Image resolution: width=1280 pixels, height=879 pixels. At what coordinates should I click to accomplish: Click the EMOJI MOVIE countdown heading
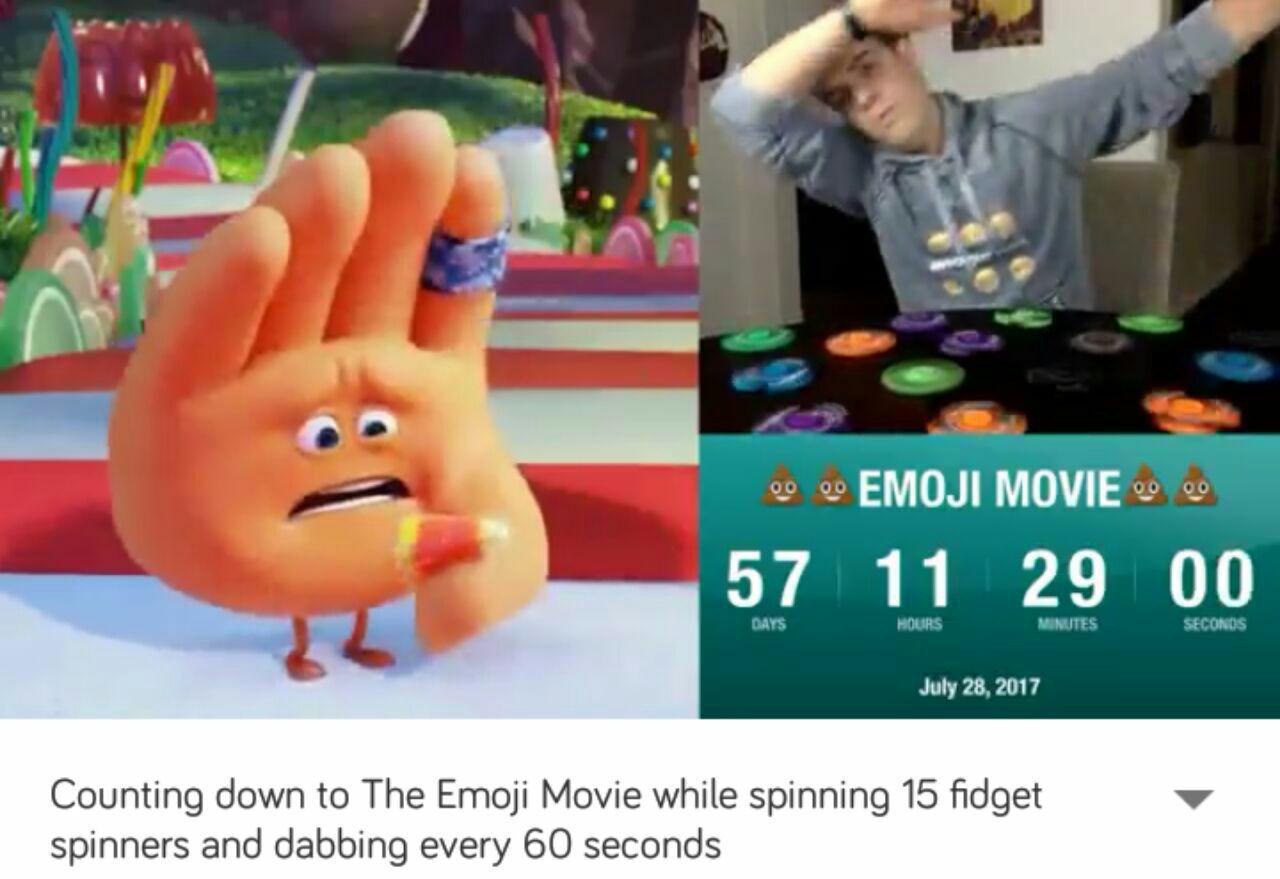(988, 487)
